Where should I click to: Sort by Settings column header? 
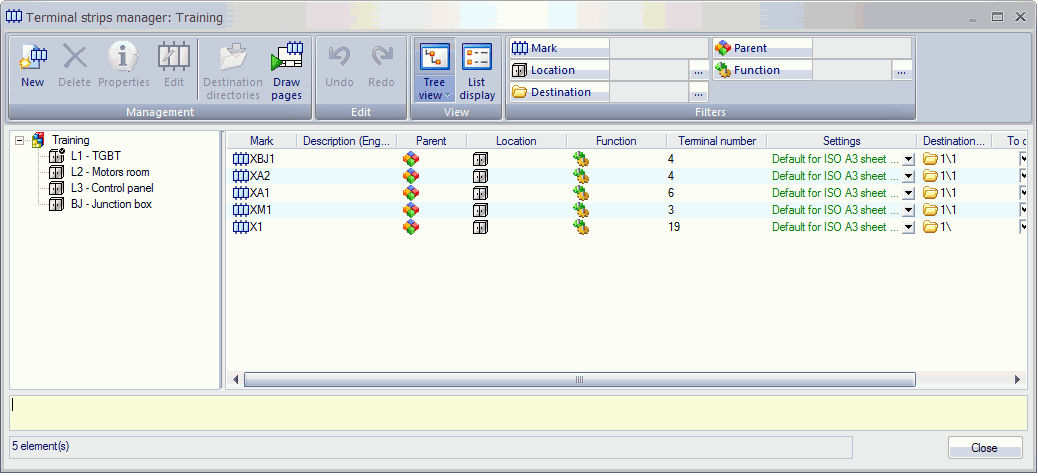[x=841, y=141]
